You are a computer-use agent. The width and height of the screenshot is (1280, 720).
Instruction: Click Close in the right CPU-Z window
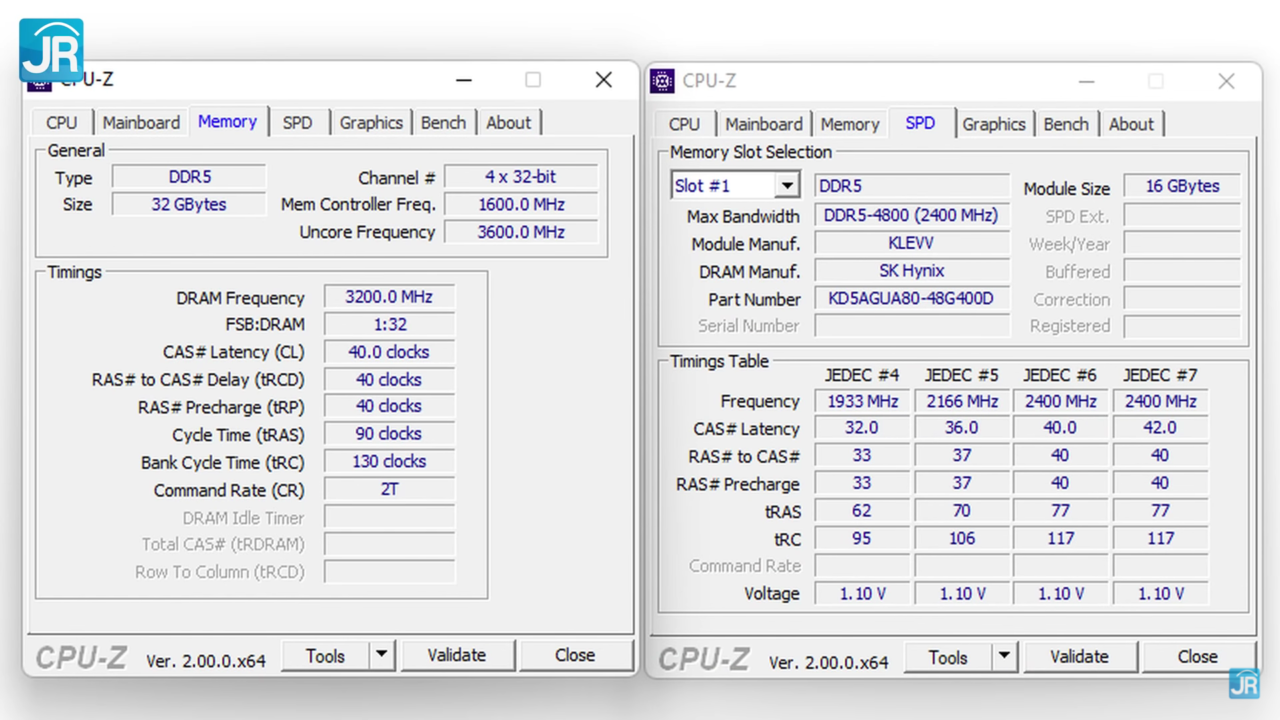(x=1198, y=657)
